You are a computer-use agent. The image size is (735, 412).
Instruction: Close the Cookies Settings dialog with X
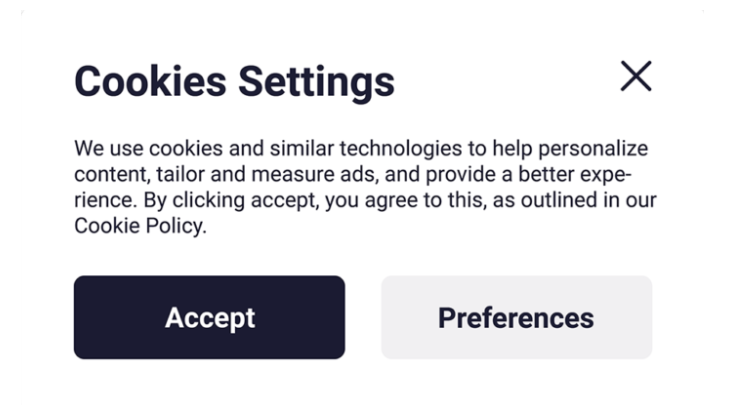[x=636, y=76]
